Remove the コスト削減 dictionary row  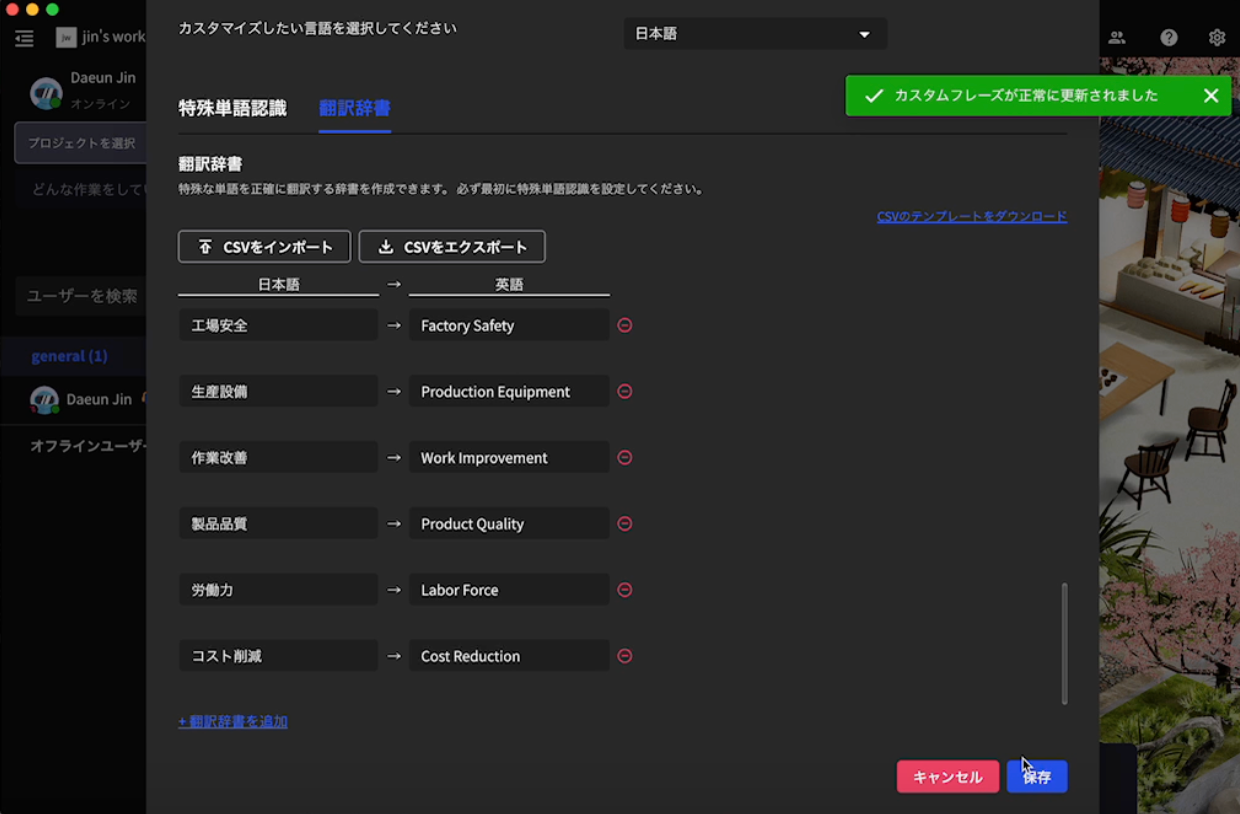[624, 656]
